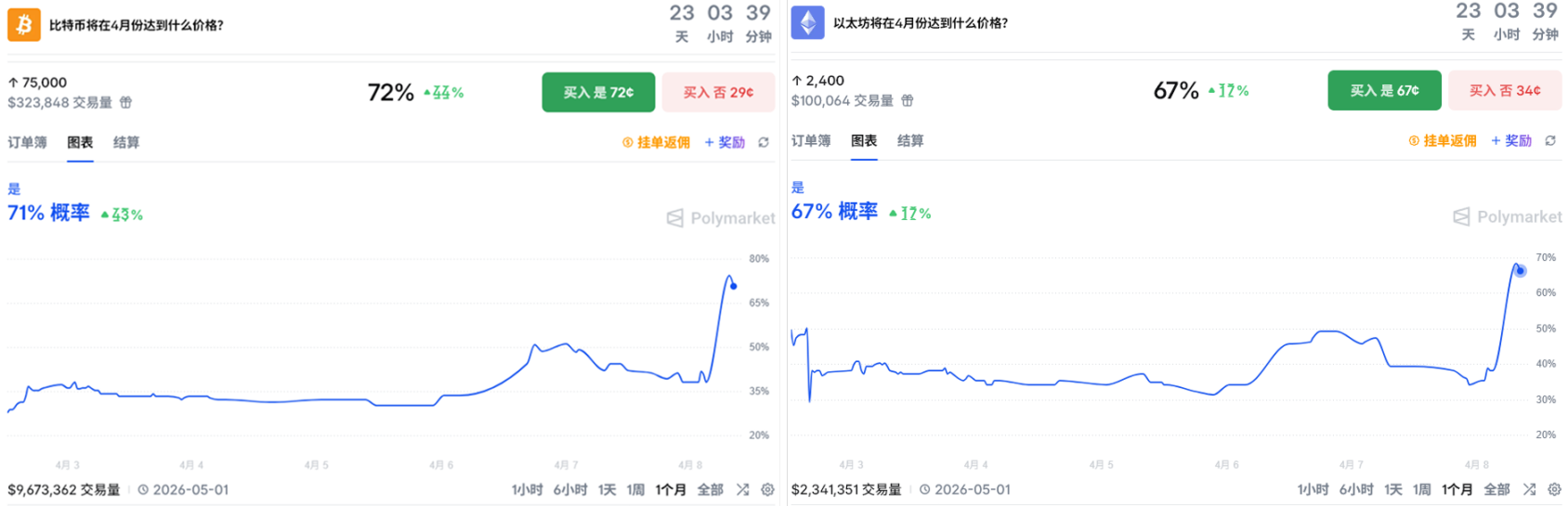Open Bitcoin chart settings gear

pyautogui.click(x=767, y=489)
